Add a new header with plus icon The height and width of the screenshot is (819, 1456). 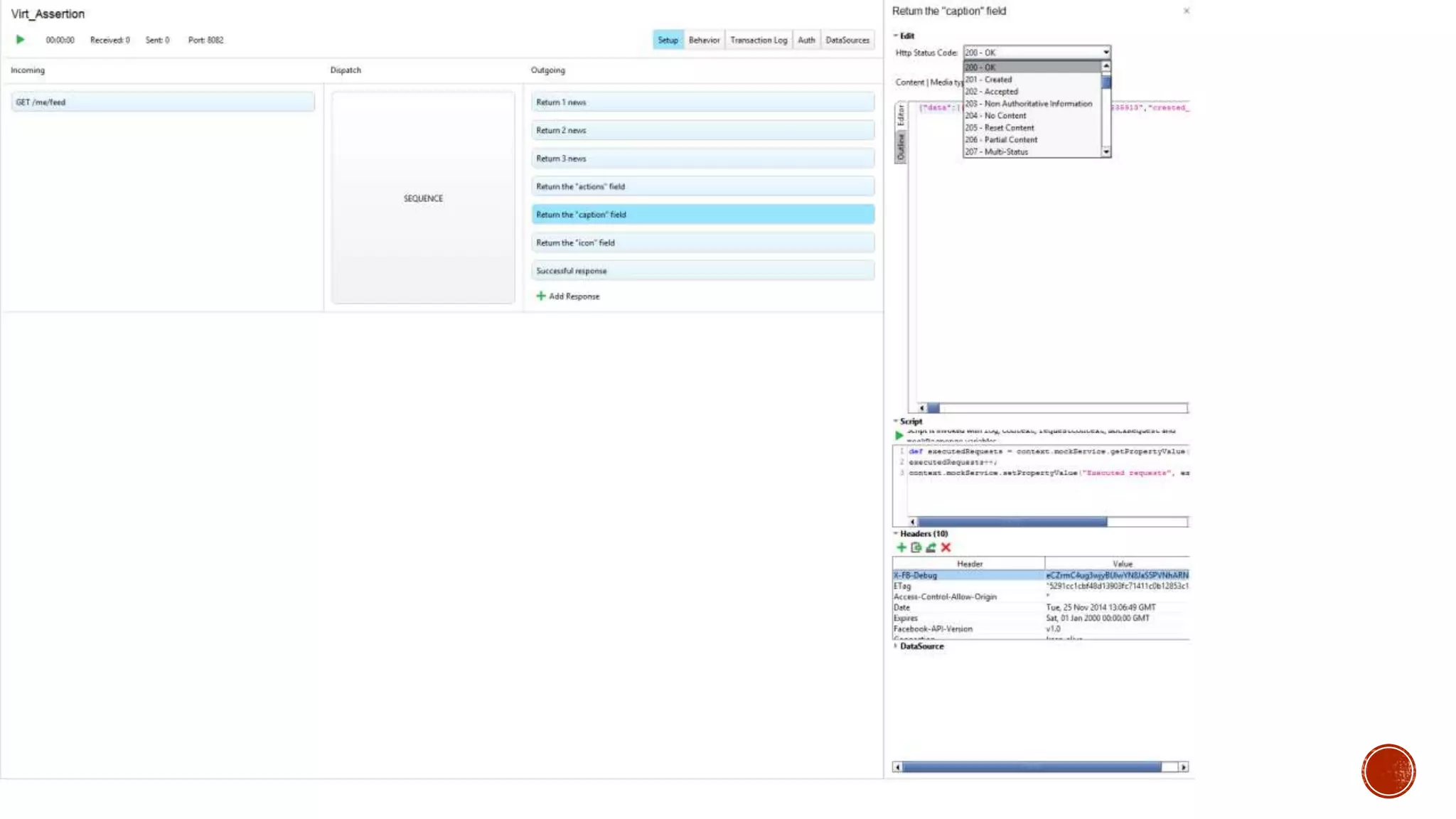point(901,547)
